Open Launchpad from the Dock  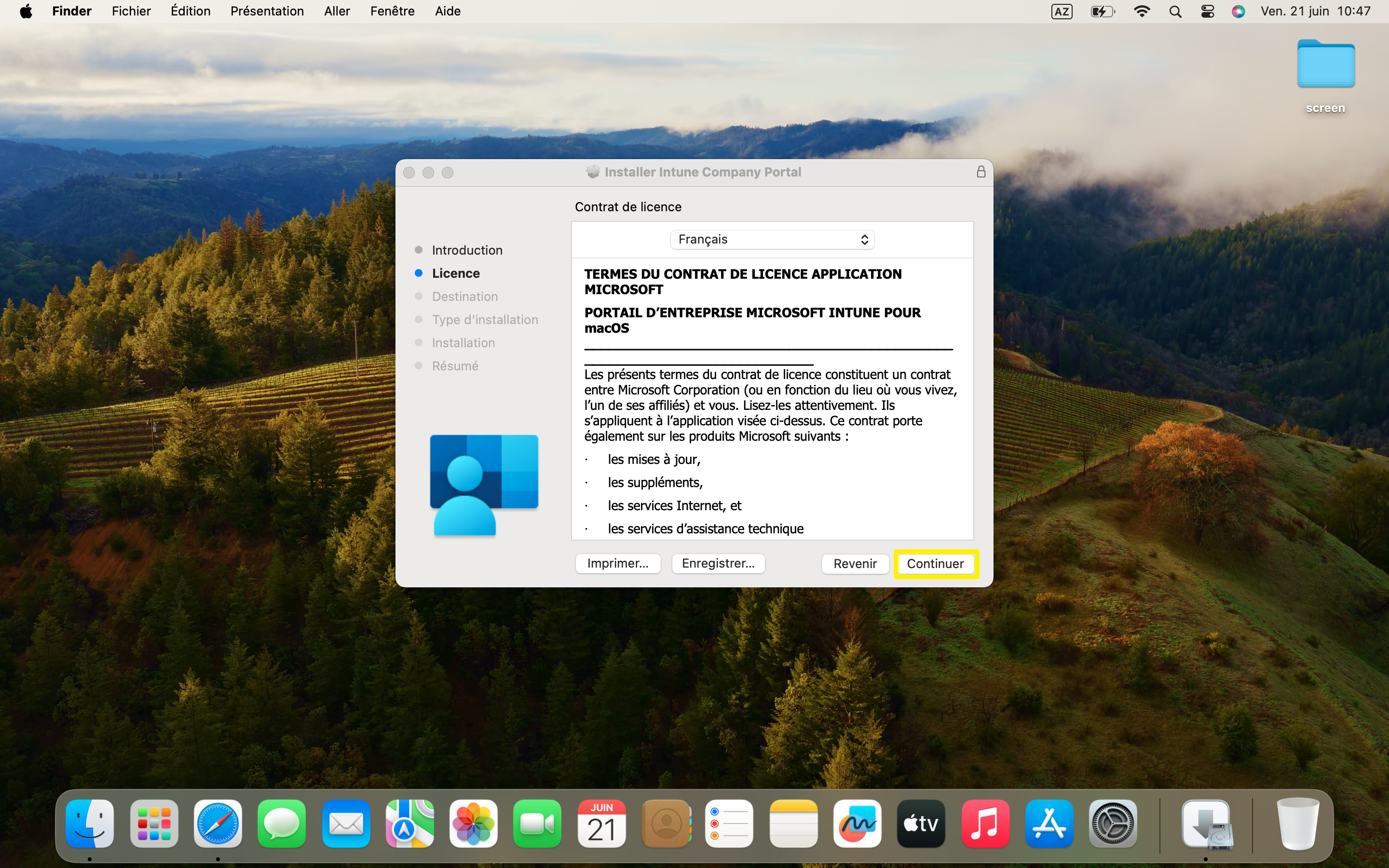154,824
